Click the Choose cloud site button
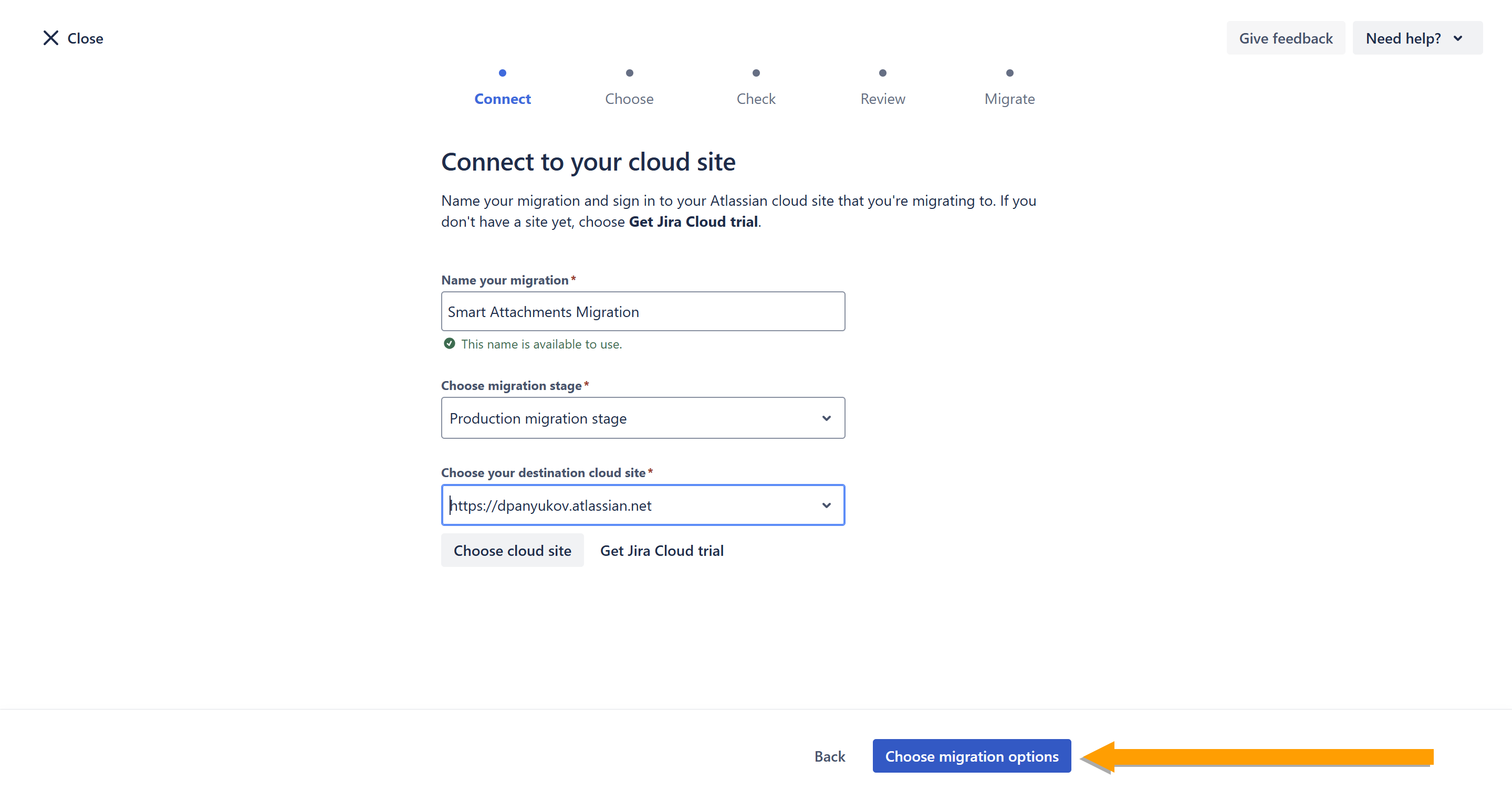This screenshot has width=1512, height=801. tap(512, 551)
